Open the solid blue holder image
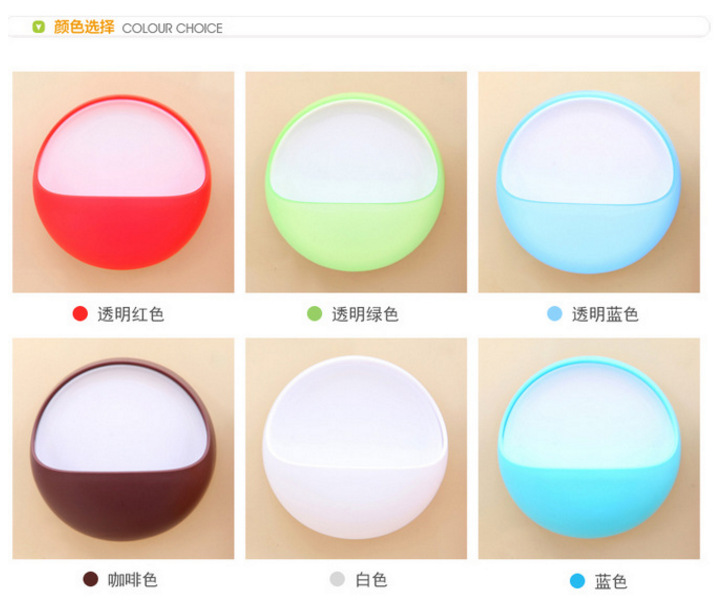 (x=589, y=449)
